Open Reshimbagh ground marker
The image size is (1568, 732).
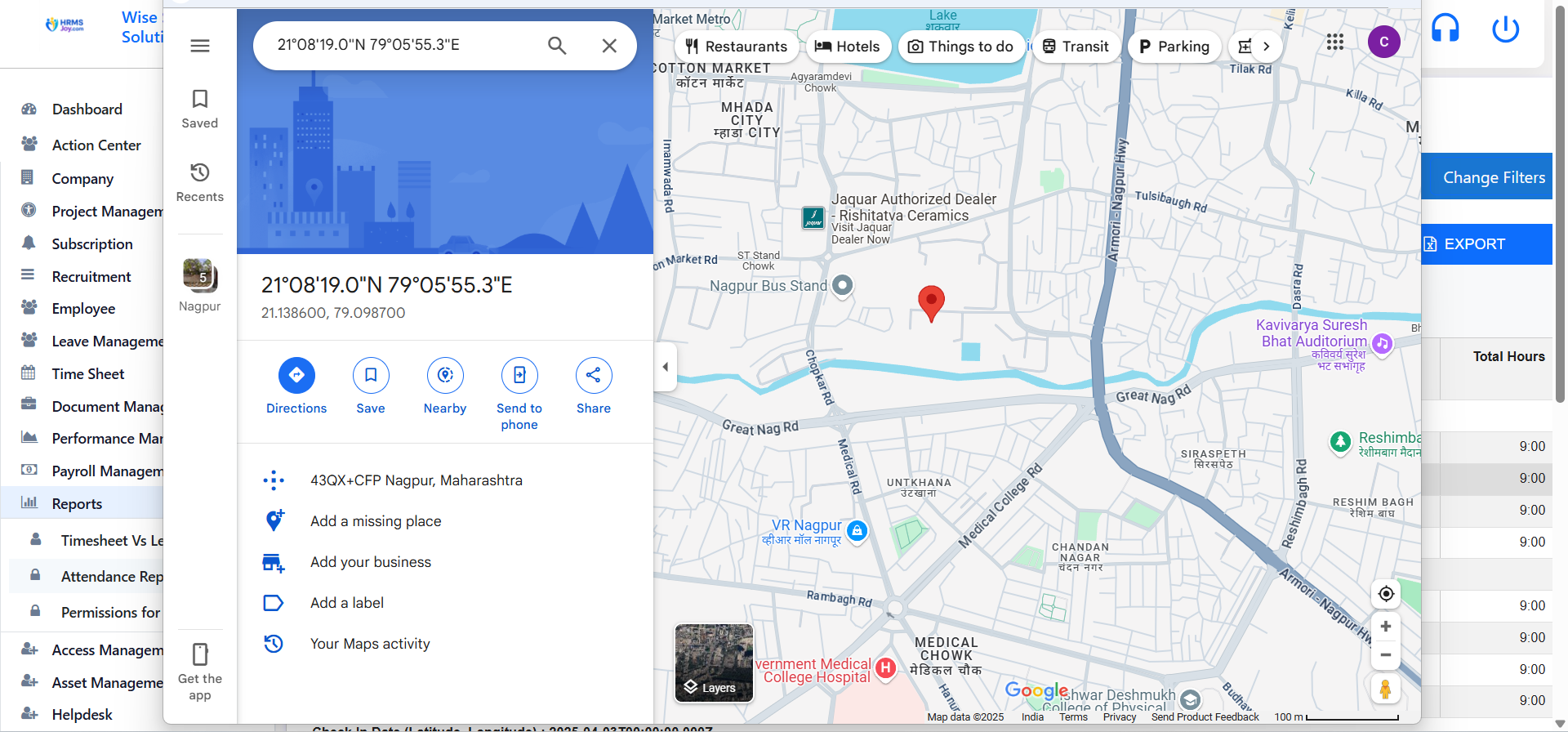[x=1340, y=442]
